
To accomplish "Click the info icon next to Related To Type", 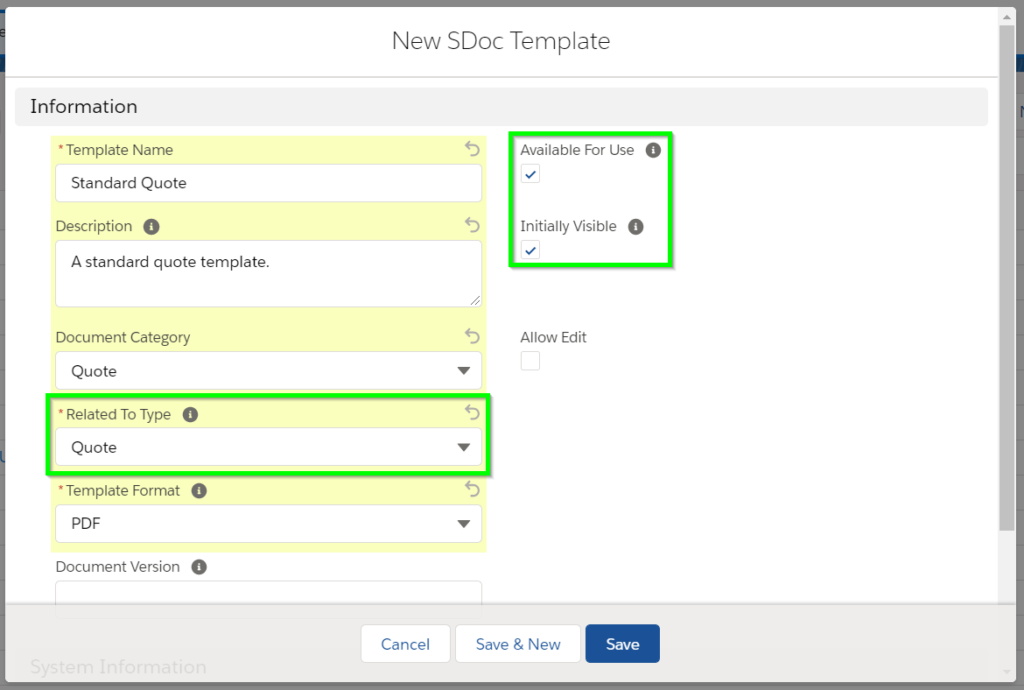I will tap(191, 414).
